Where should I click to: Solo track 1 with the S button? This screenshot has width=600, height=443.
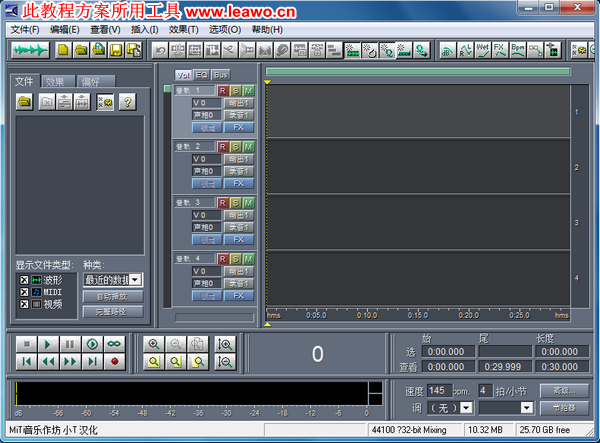(x=236, y=91)
